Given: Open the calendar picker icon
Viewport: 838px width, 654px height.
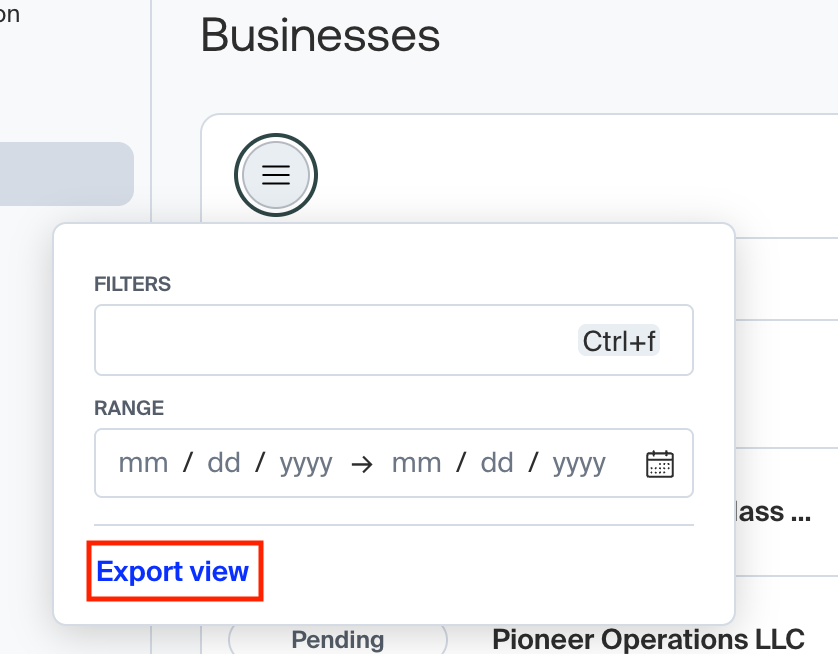Looking at the screenshot, I should (x=660, y=464).
